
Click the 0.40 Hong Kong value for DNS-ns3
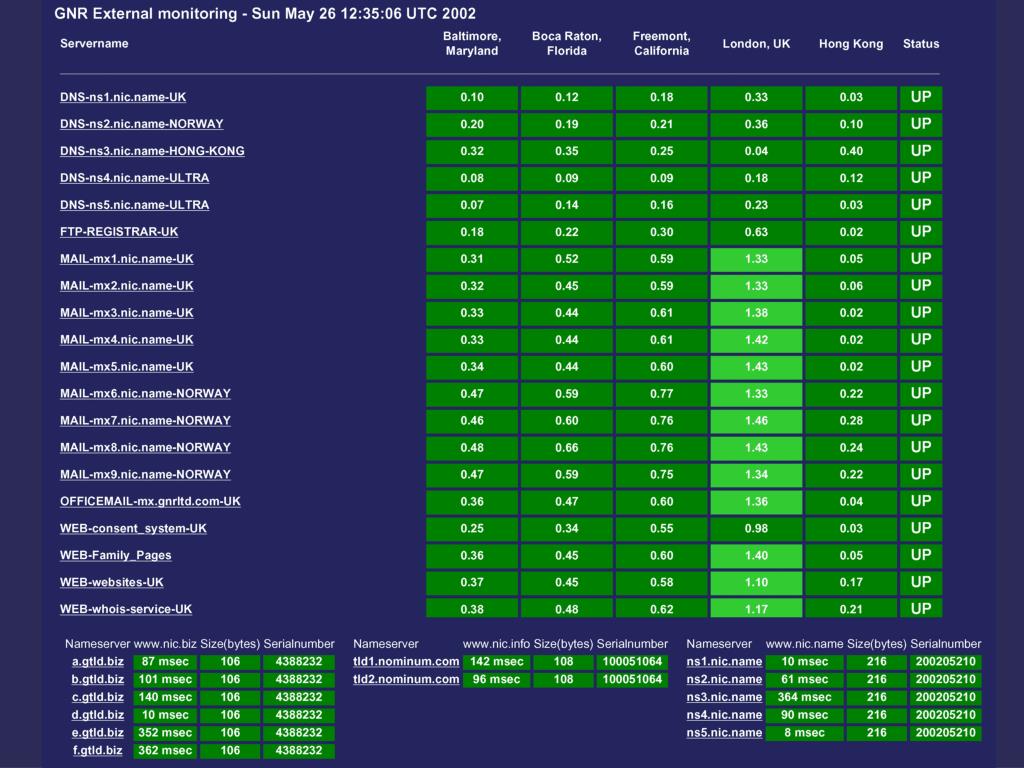tap(851, 151)
